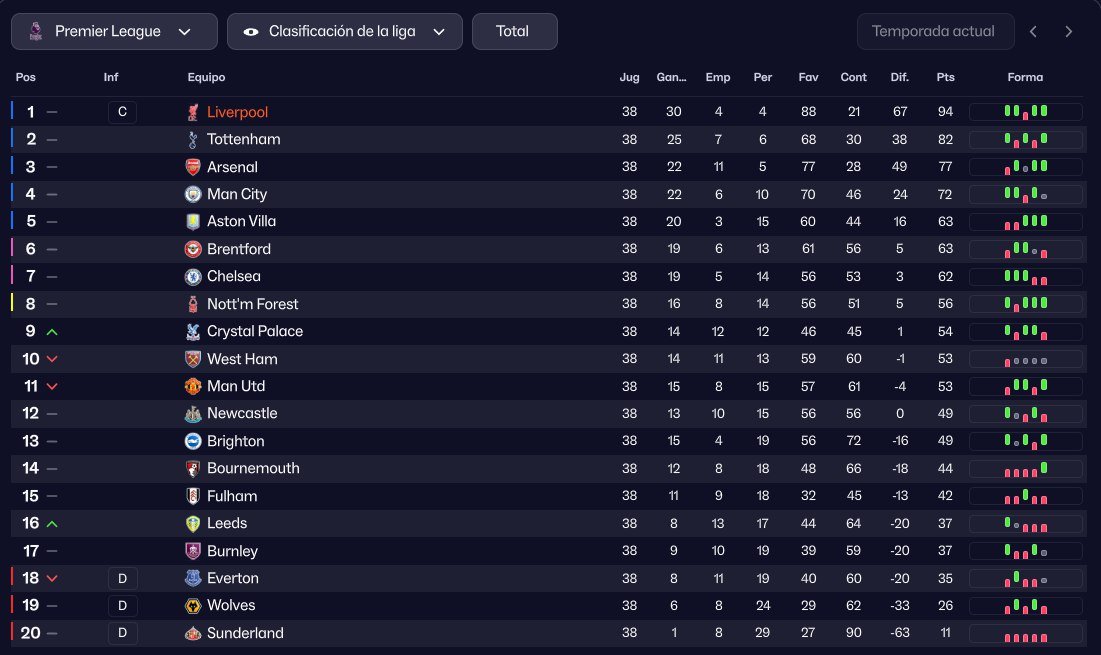
Task: Click Nott'm Forest's form indicator bars
Action: tap(1025, 304)
